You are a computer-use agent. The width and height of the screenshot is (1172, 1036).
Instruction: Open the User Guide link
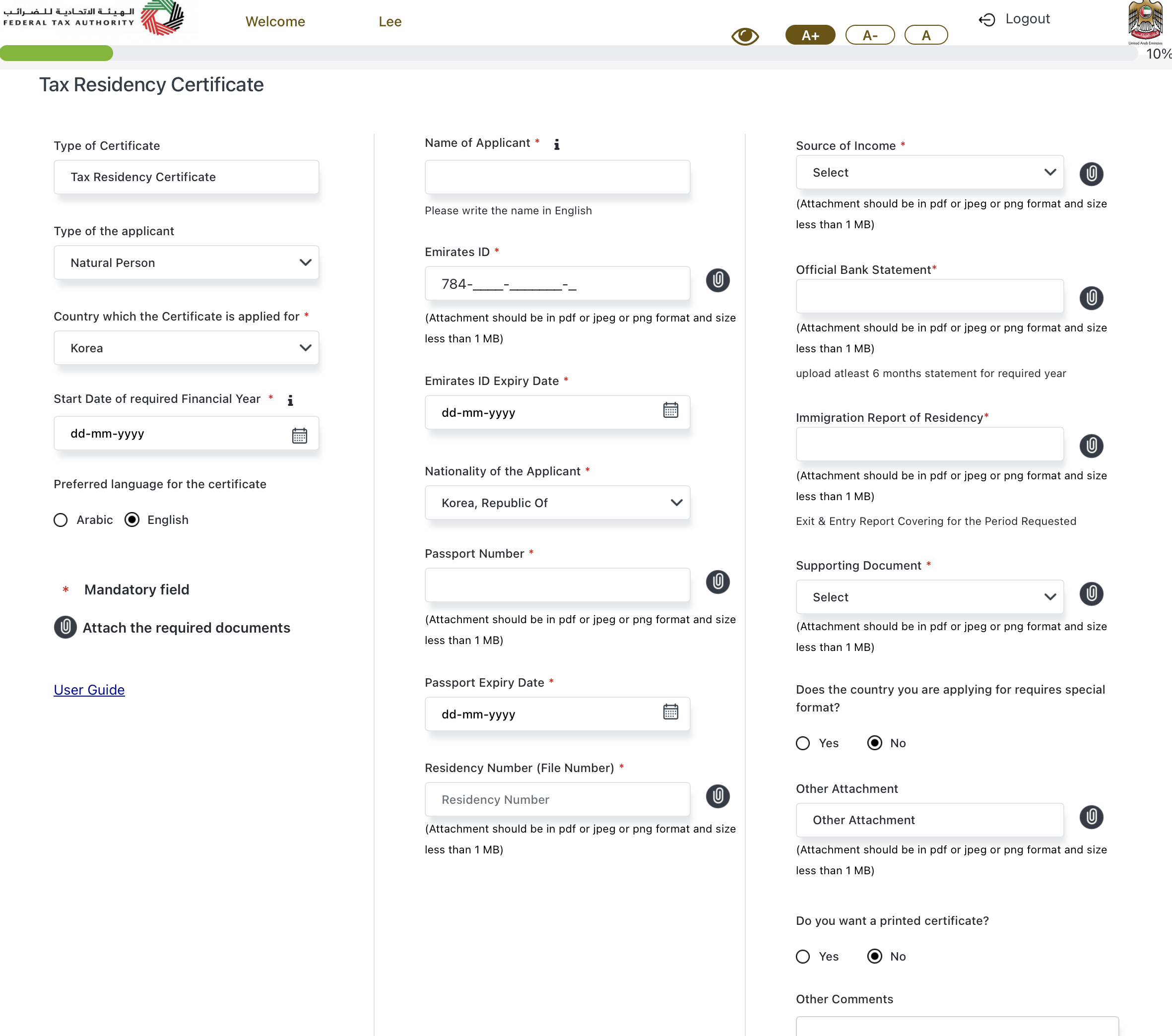point(89,690)
